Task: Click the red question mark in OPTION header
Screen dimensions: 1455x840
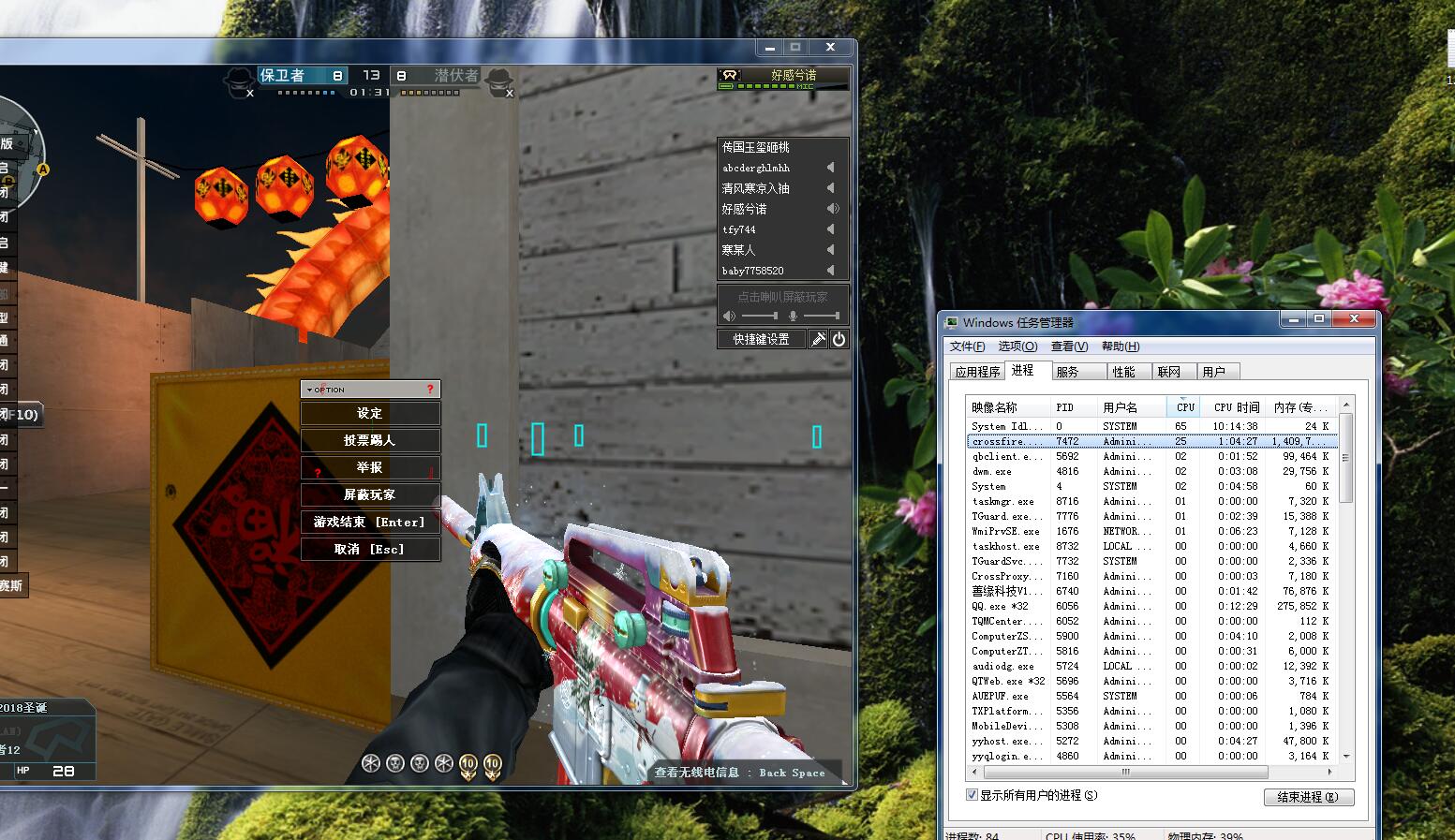Action: [x=430, y=389]
